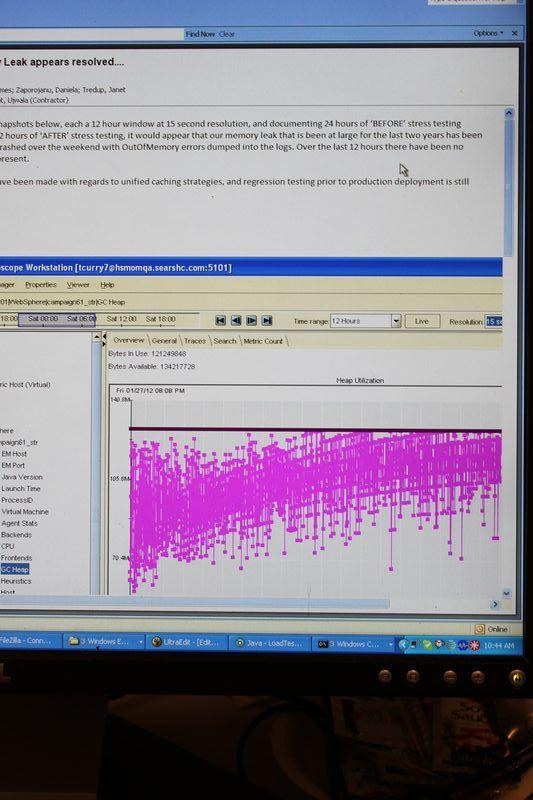Switch to the General tab
Viewport: 533px width, 800px height.
(x=164, y=340)
